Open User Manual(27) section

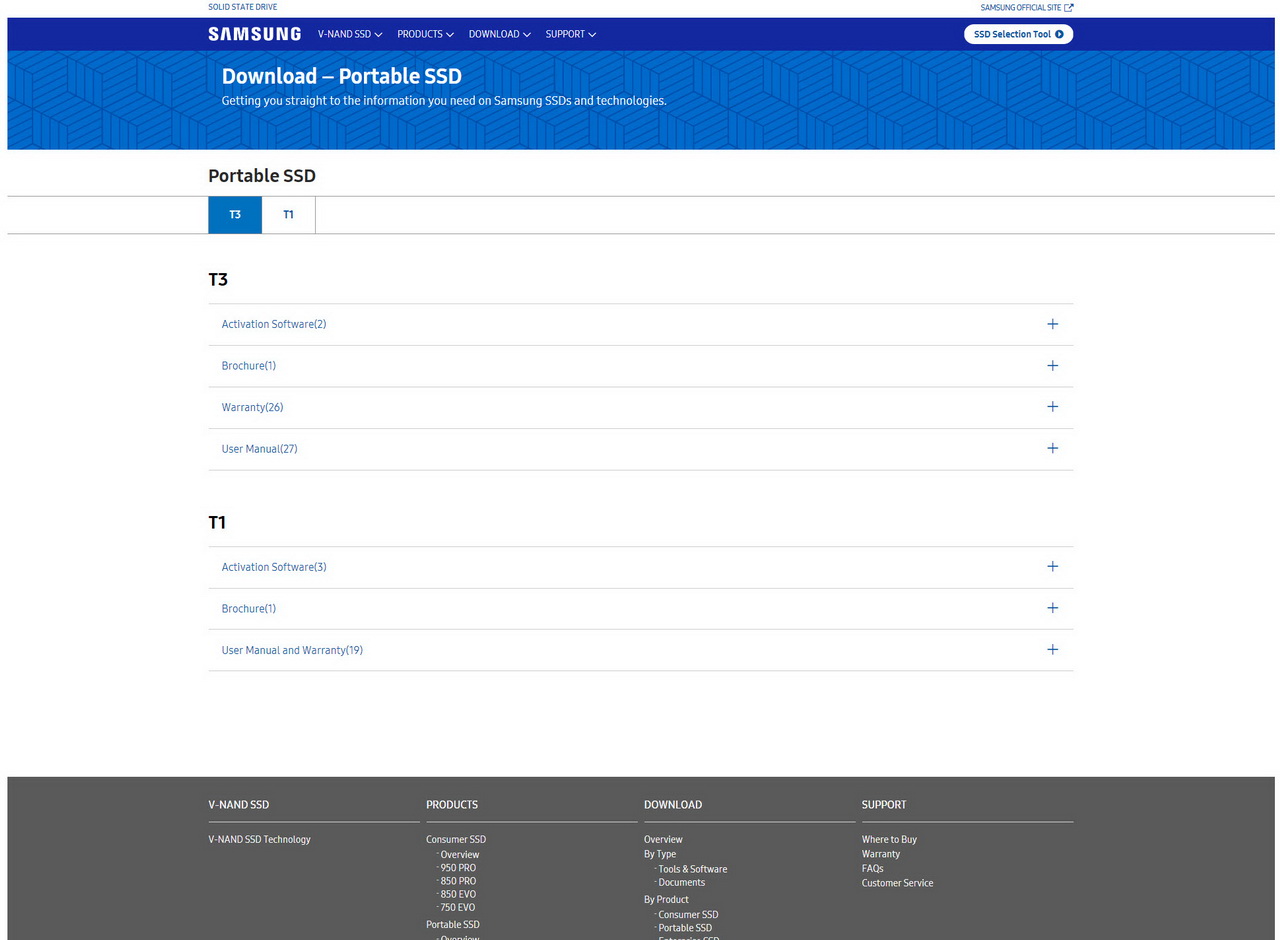pyautogui.click(x=260, y=449)
